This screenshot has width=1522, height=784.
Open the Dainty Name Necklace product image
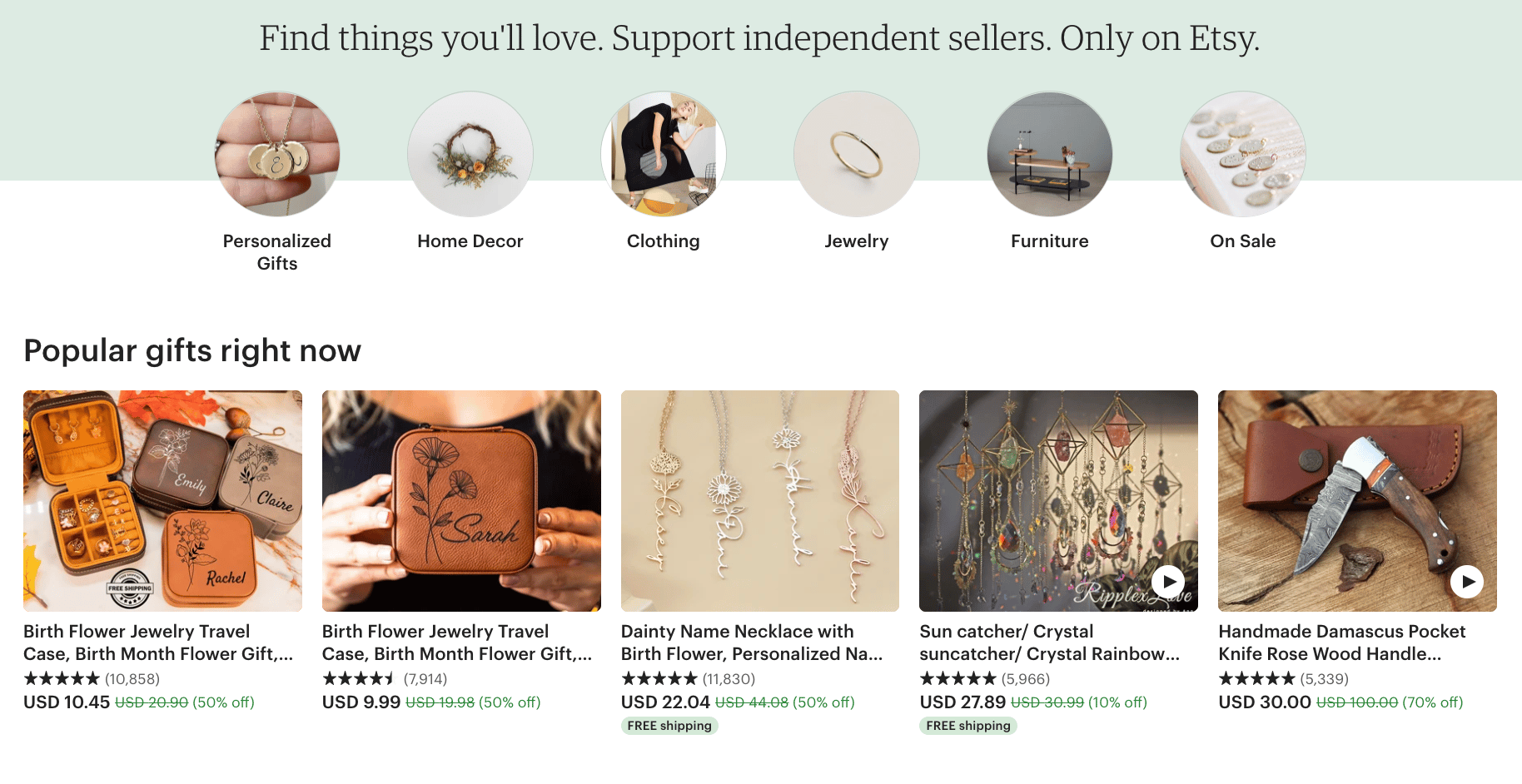tap(759, 500)
